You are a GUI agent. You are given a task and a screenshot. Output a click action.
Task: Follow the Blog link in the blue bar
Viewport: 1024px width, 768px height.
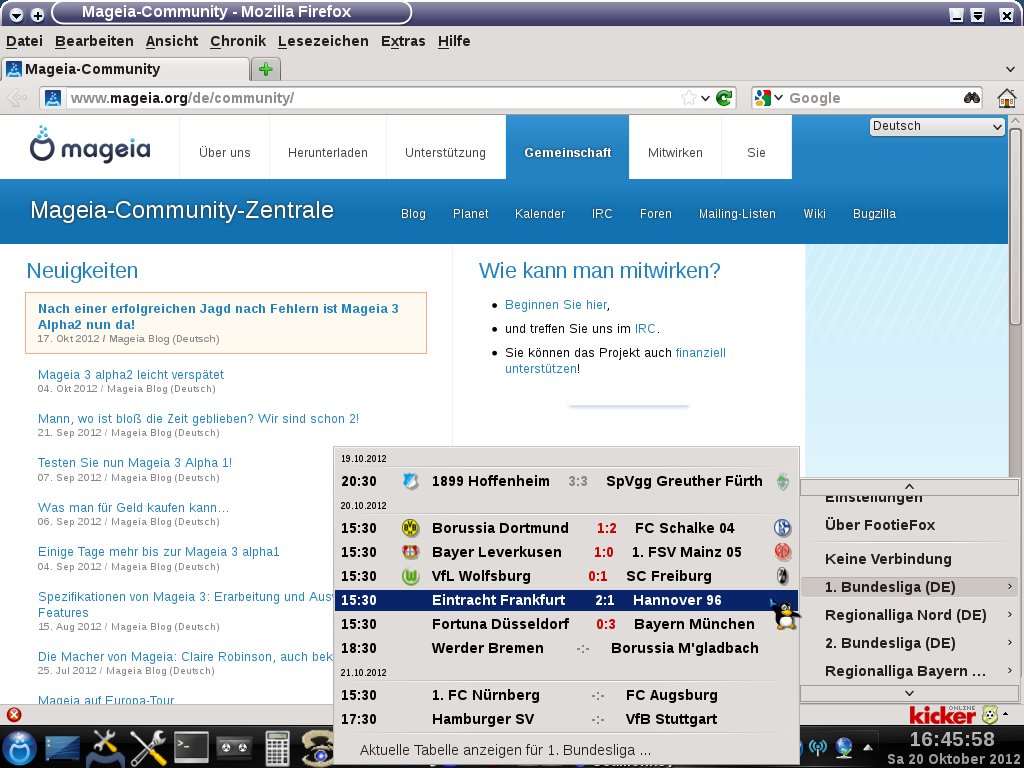(413, 214)
